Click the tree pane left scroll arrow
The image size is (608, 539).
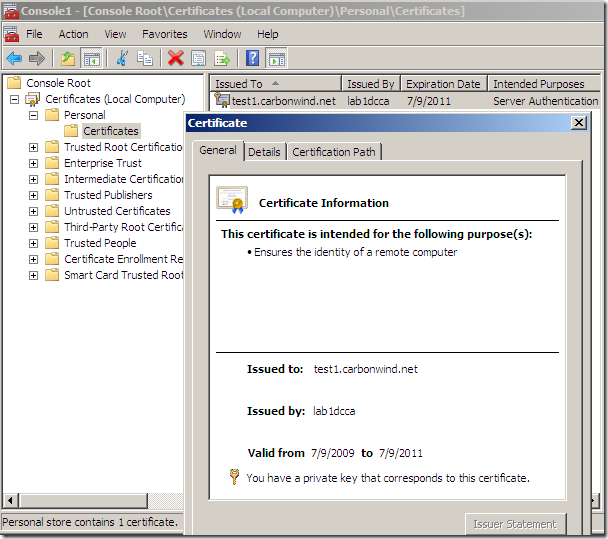(10, 500)
